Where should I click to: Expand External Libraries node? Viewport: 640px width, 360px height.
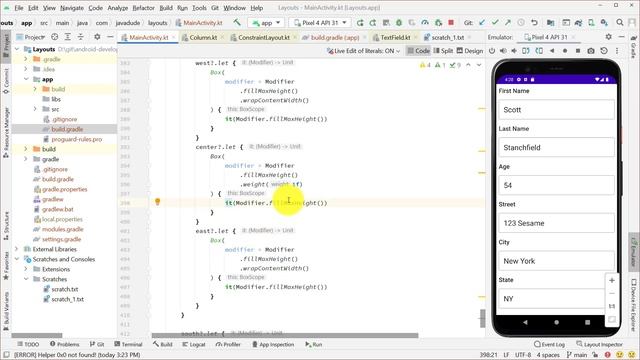click(x=17, y=249)
